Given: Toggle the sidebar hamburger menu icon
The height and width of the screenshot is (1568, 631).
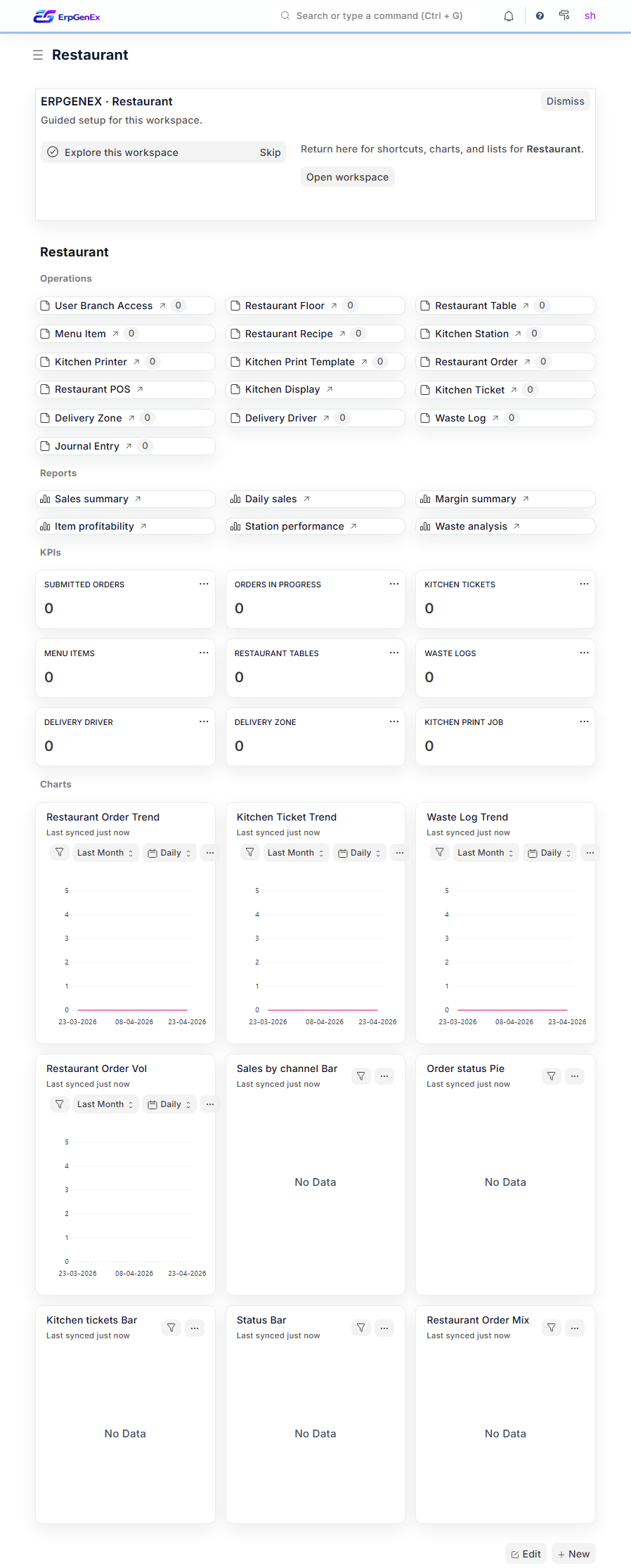Looking at the screenshot, I should [x=38, y=55].
